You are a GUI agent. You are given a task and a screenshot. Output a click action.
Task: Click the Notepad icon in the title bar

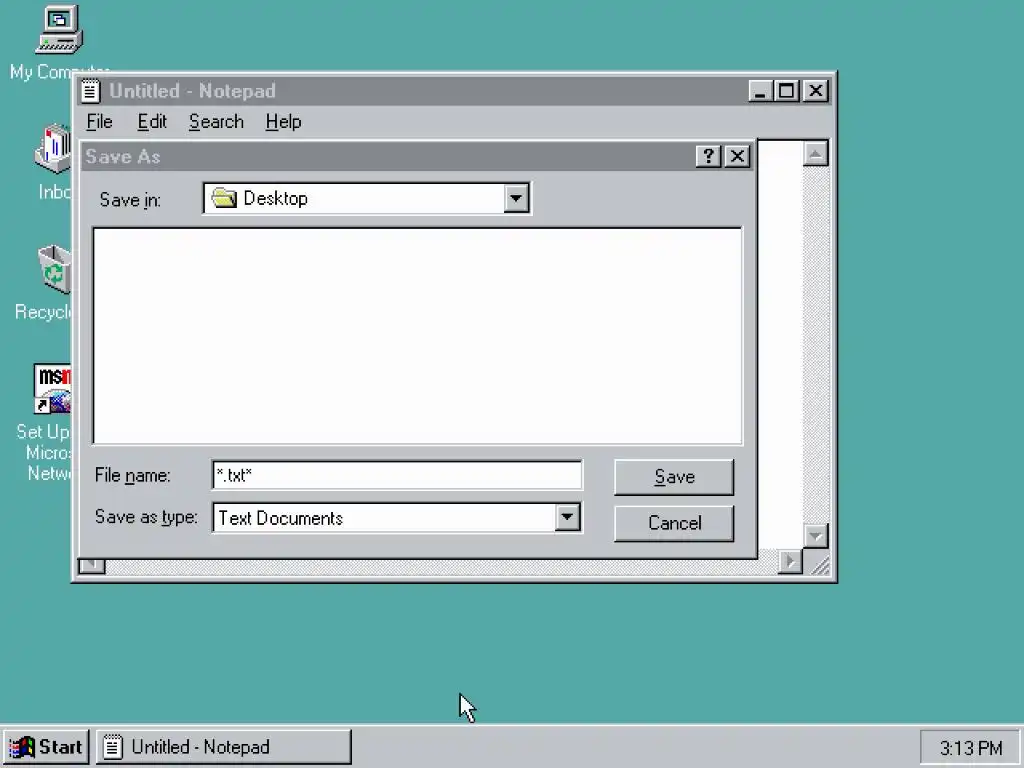point(90,91)
